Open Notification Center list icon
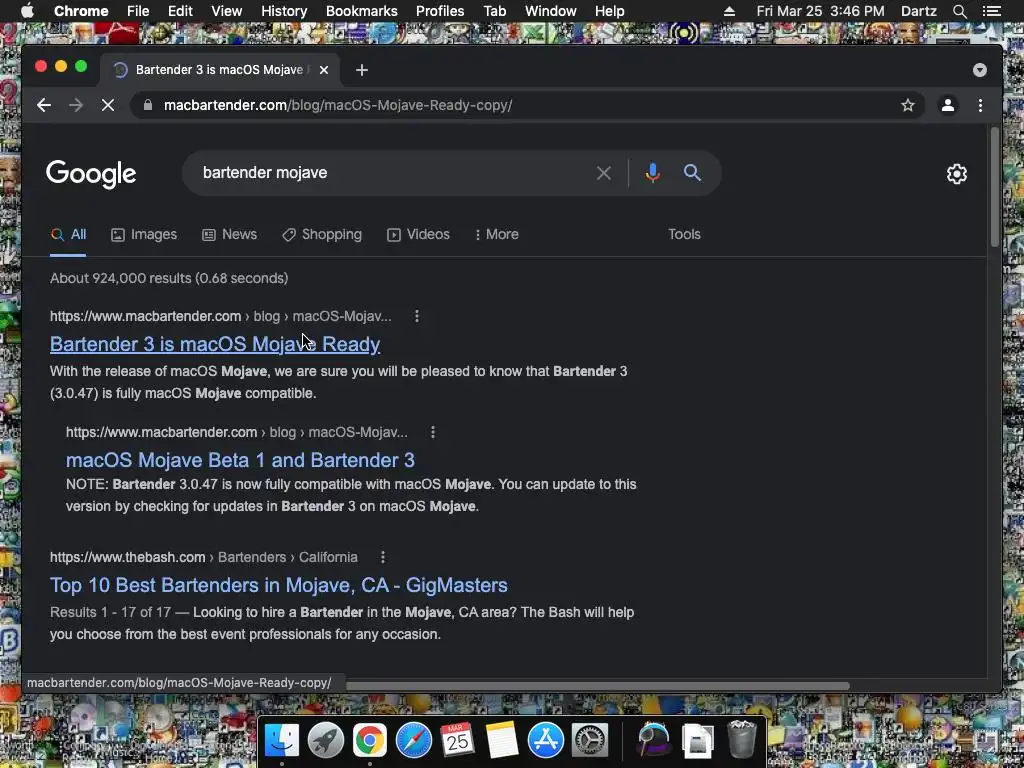This screenshot has width=1024, height=768. [991, 11]
